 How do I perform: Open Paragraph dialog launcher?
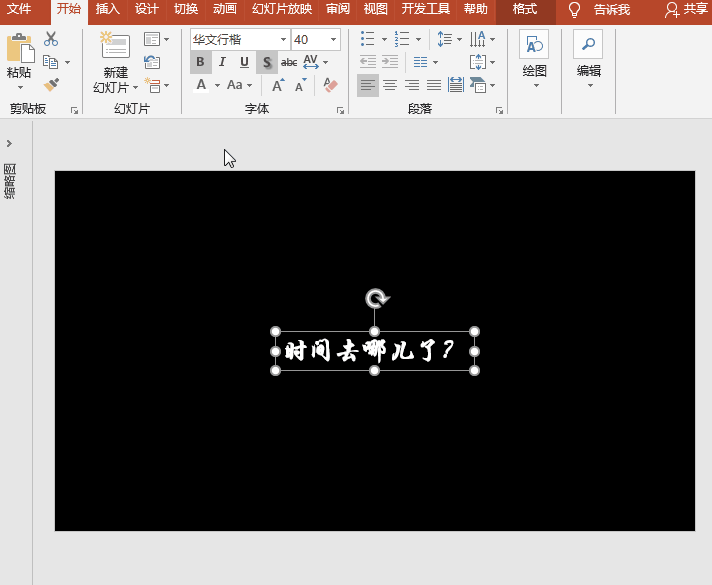pos(499,110)
